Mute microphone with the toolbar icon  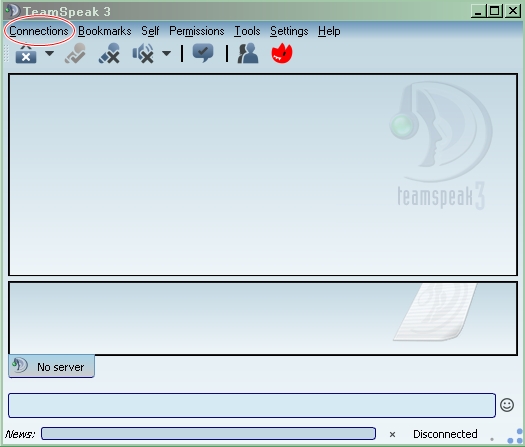pyautogui.click(x=109, y=54)
